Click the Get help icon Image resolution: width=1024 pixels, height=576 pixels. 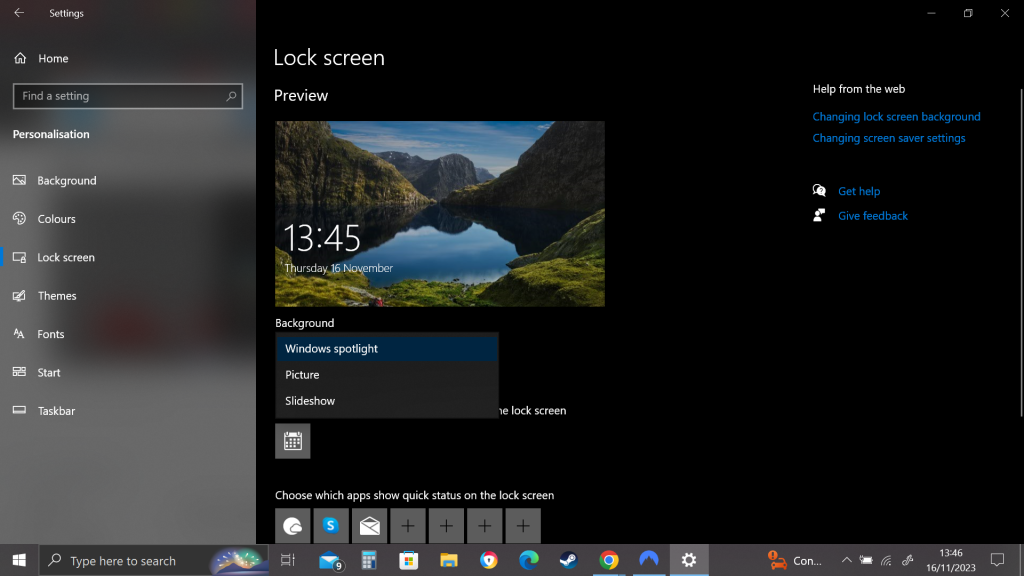(820, 191)
